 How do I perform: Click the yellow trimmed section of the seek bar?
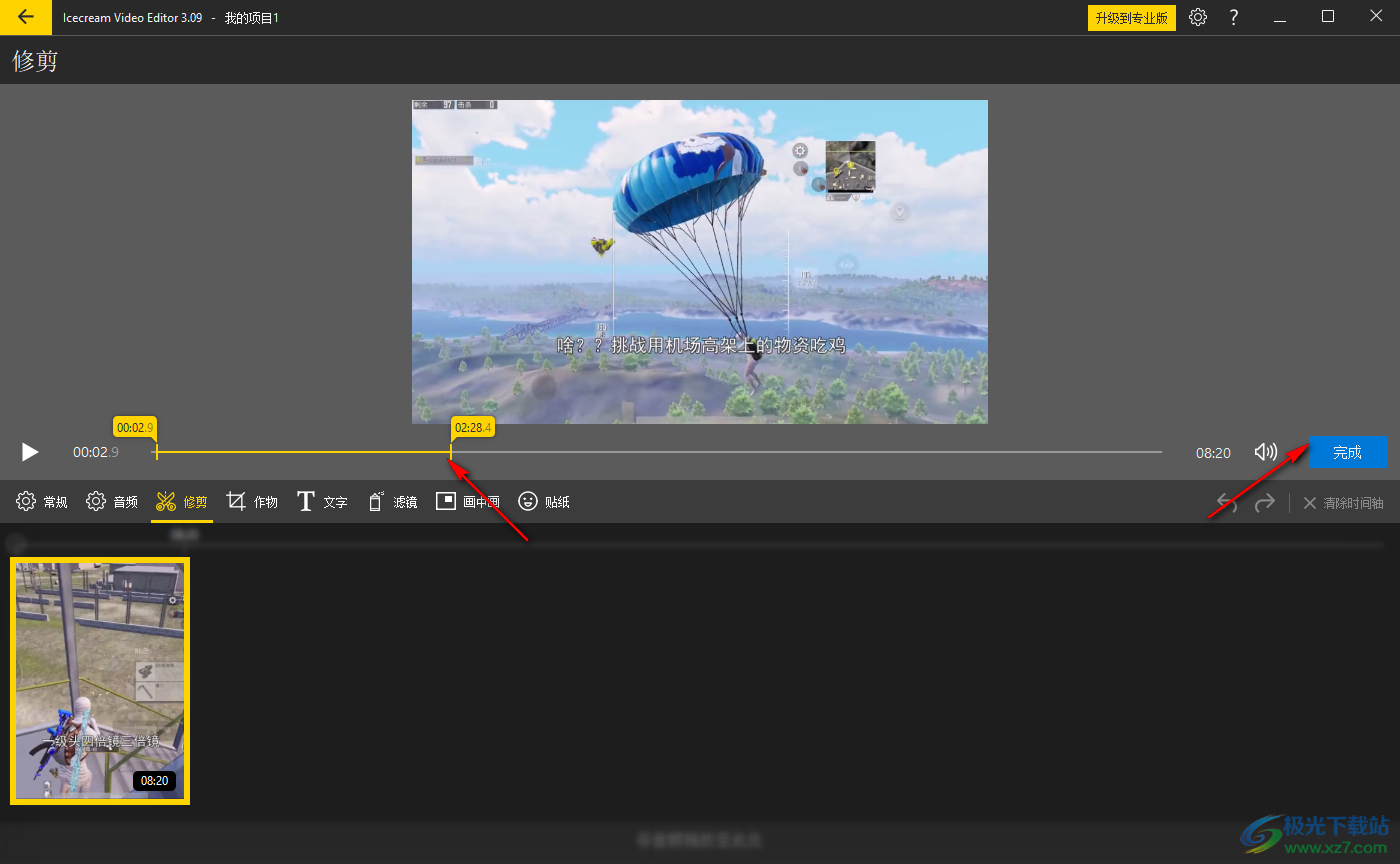pyautogui.click(x=303, y=452)
